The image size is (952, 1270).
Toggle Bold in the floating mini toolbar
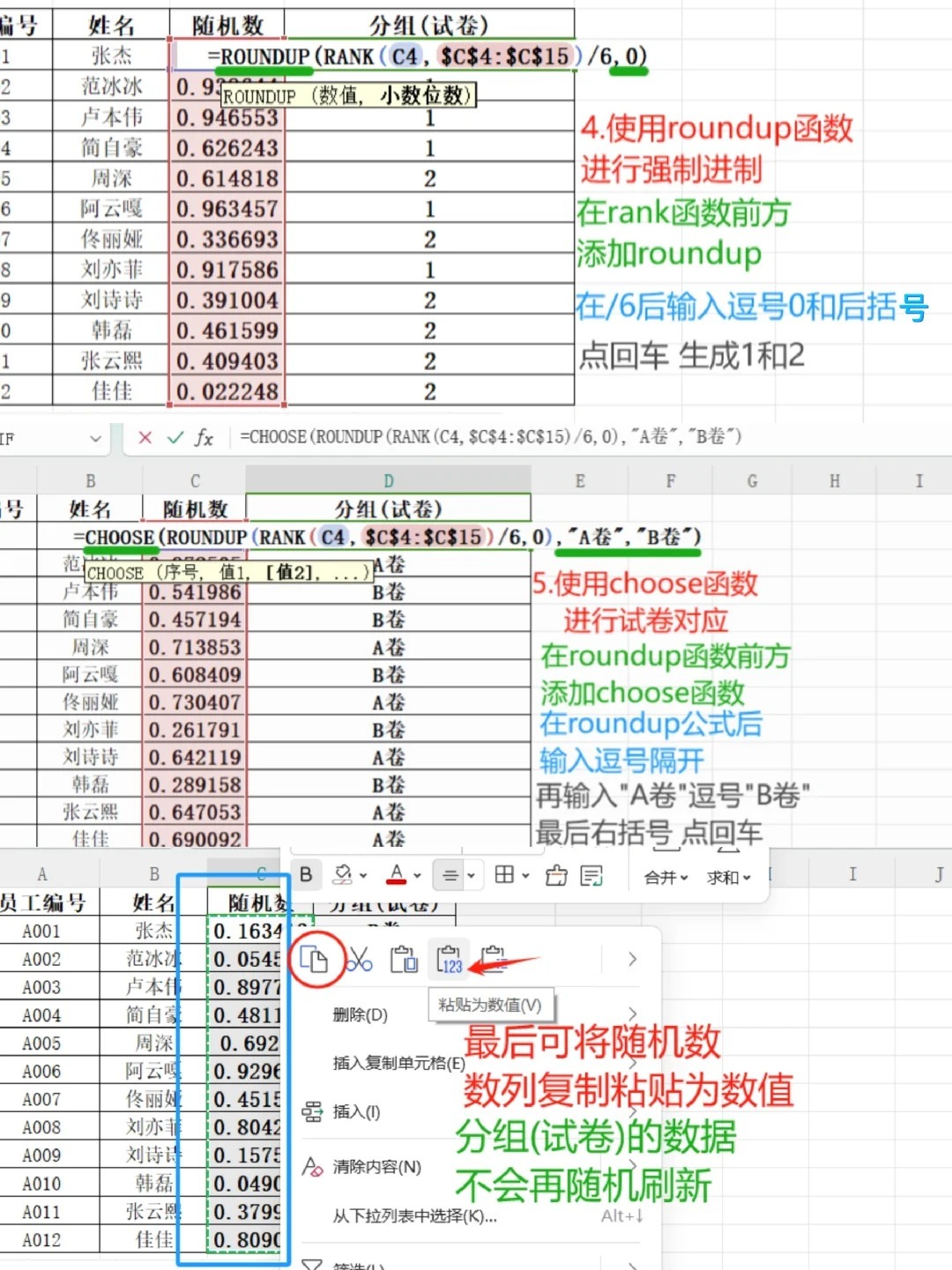(x=306, y=874)
